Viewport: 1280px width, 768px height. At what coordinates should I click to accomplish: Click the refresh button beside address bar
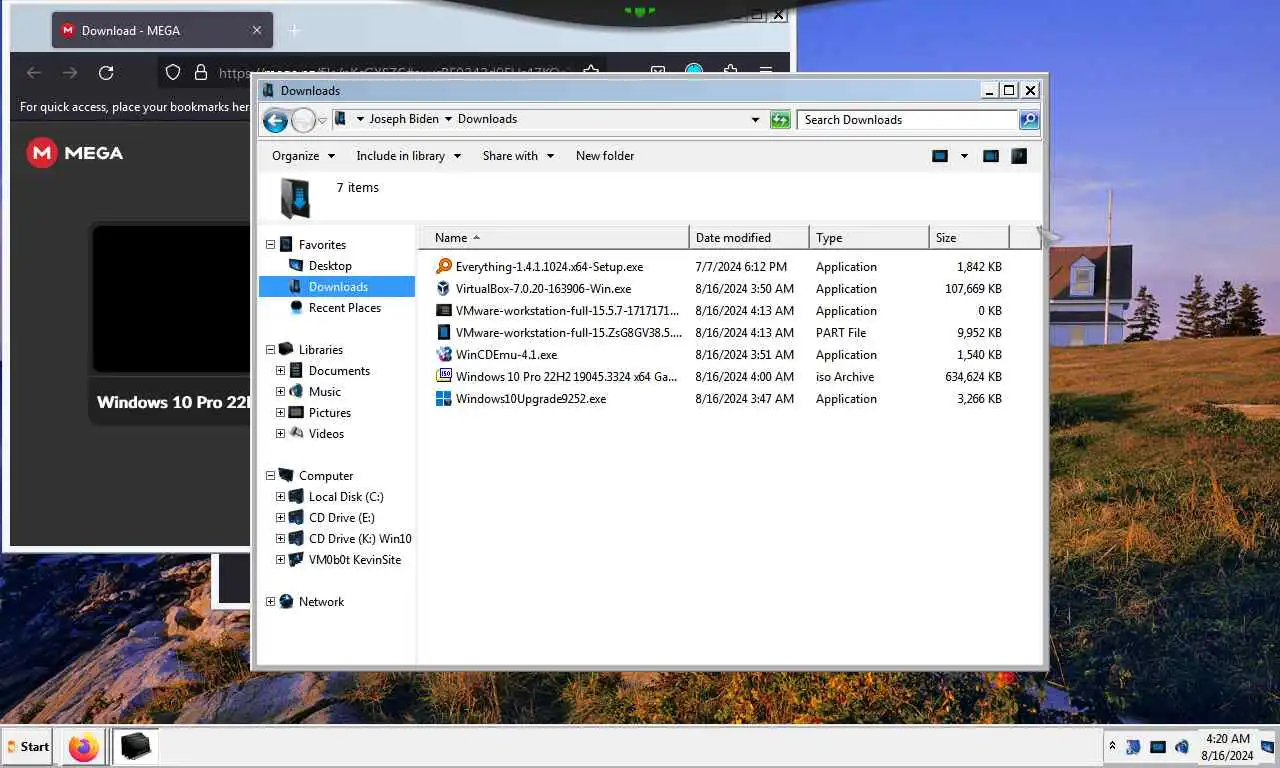tap(780, 120)
